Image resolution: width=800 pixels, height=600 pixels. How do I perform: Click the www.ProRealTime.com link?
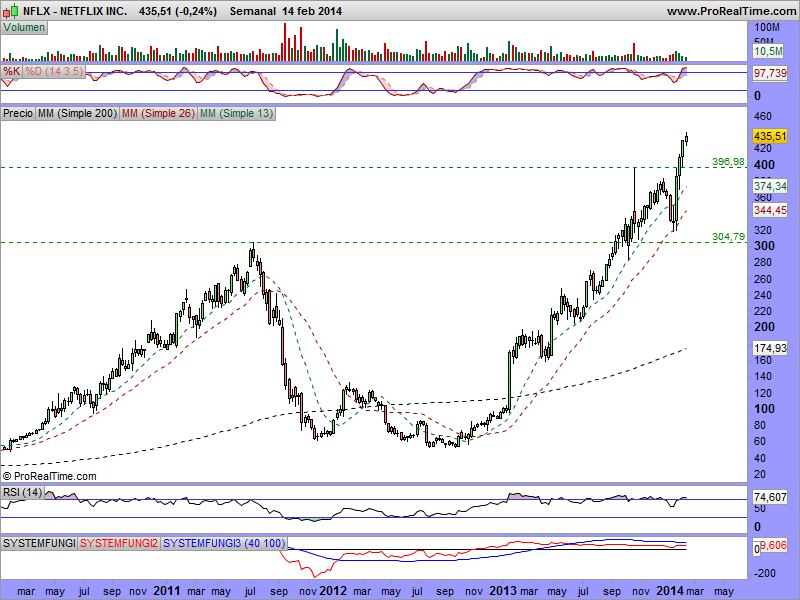(732, 11)
